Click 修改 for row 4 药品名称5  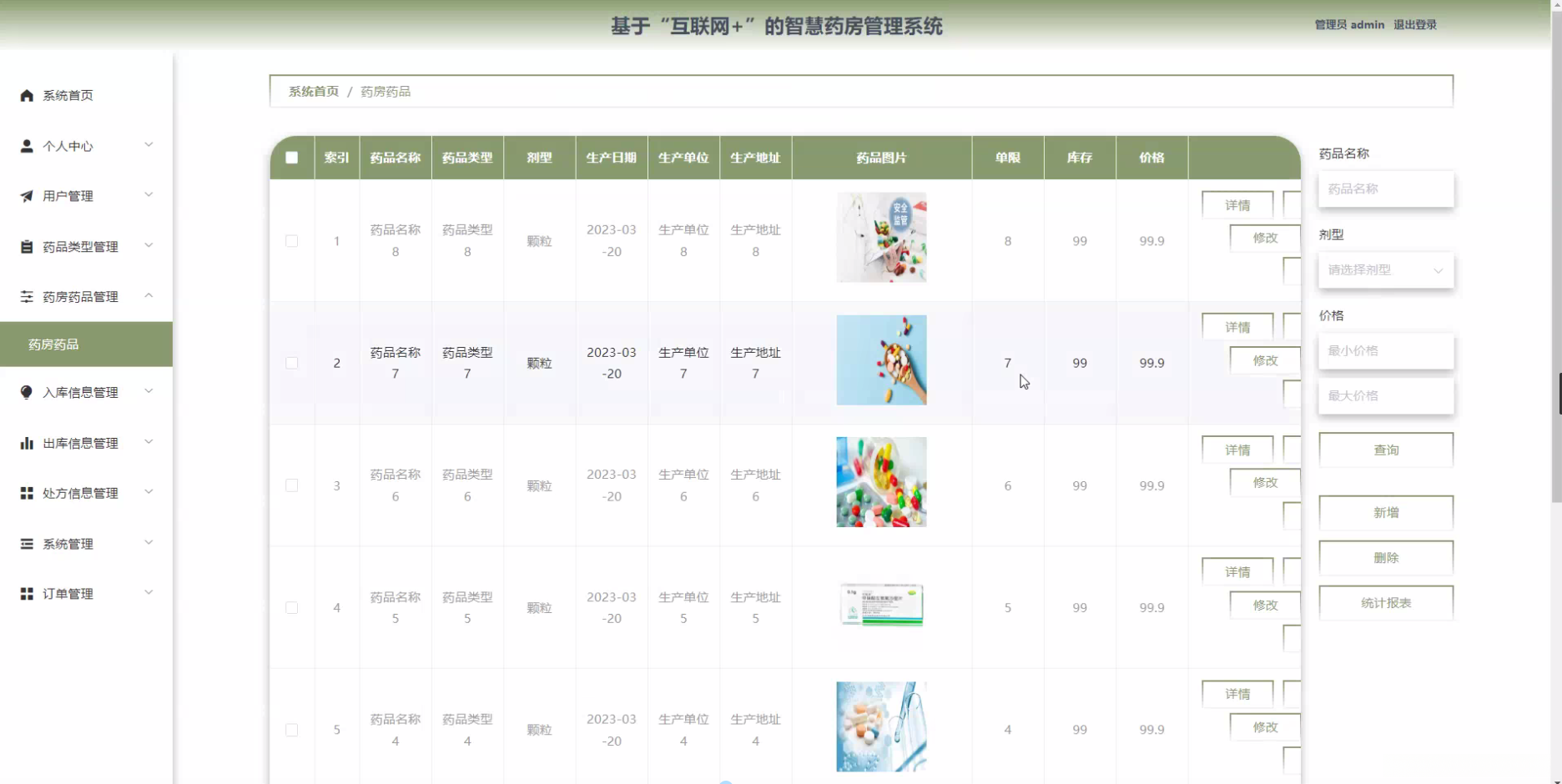pos(1265,605)
